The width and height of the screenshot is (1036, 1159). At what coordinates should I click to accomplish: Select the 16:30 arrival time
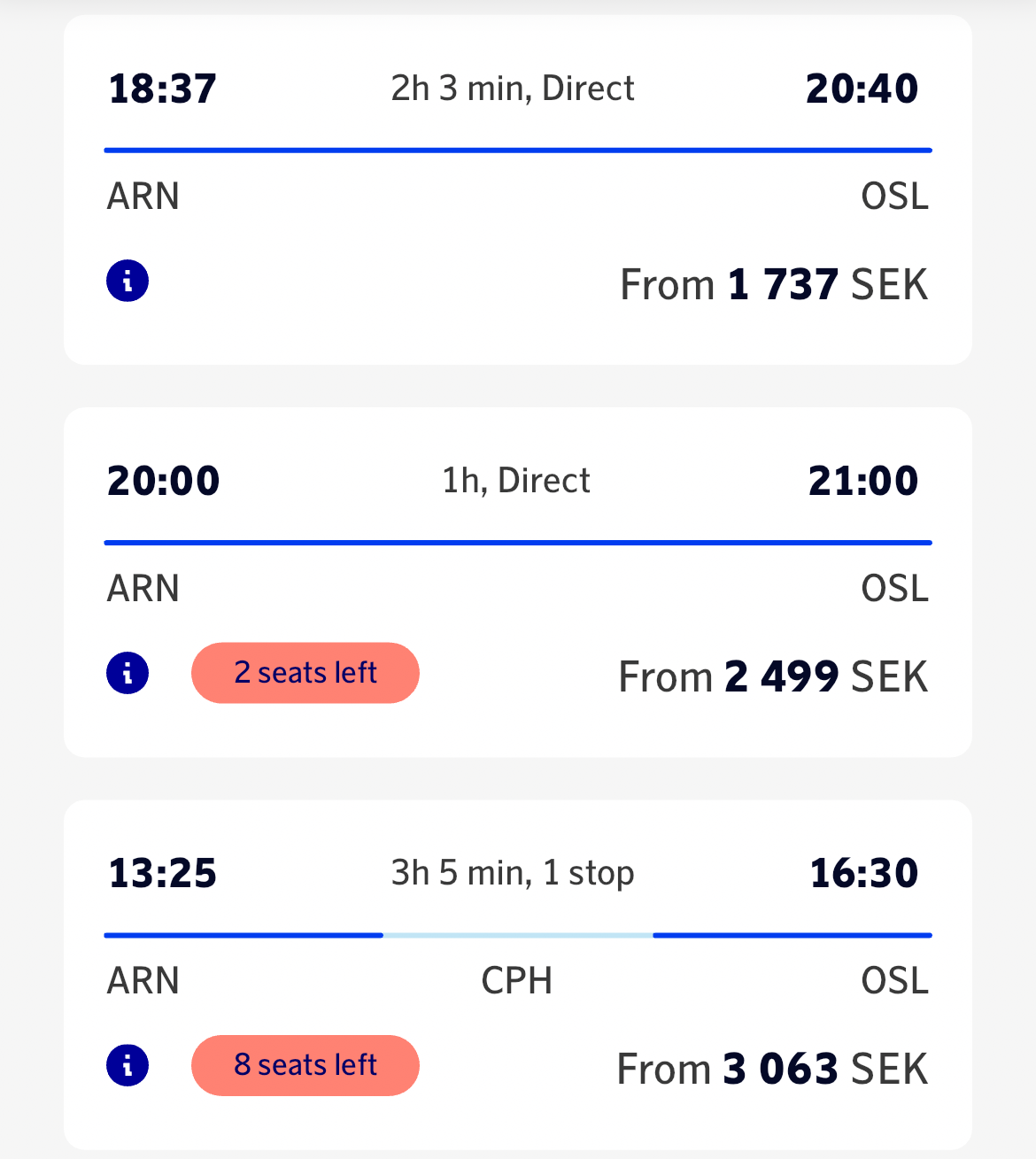click(x=864, y=873)
